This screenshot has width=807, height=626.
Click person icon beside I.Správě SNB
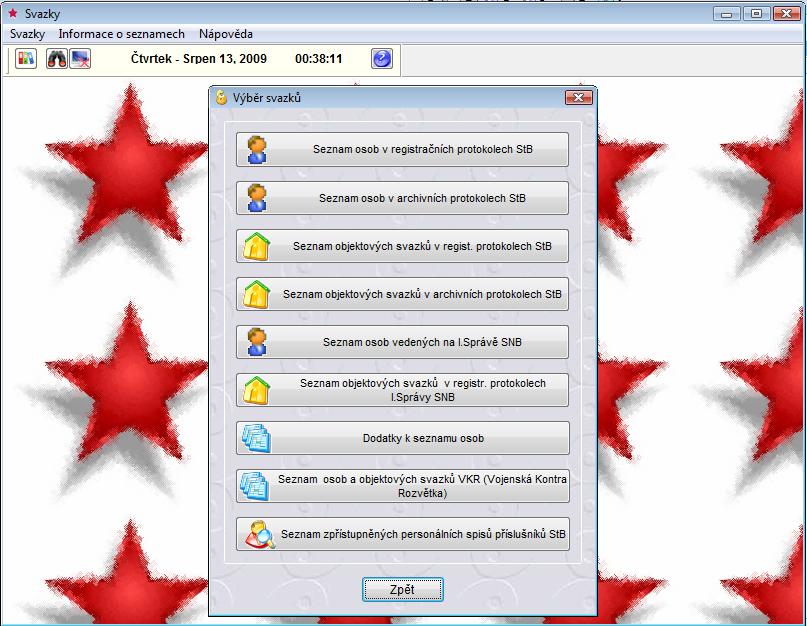(x=257, y=342)
